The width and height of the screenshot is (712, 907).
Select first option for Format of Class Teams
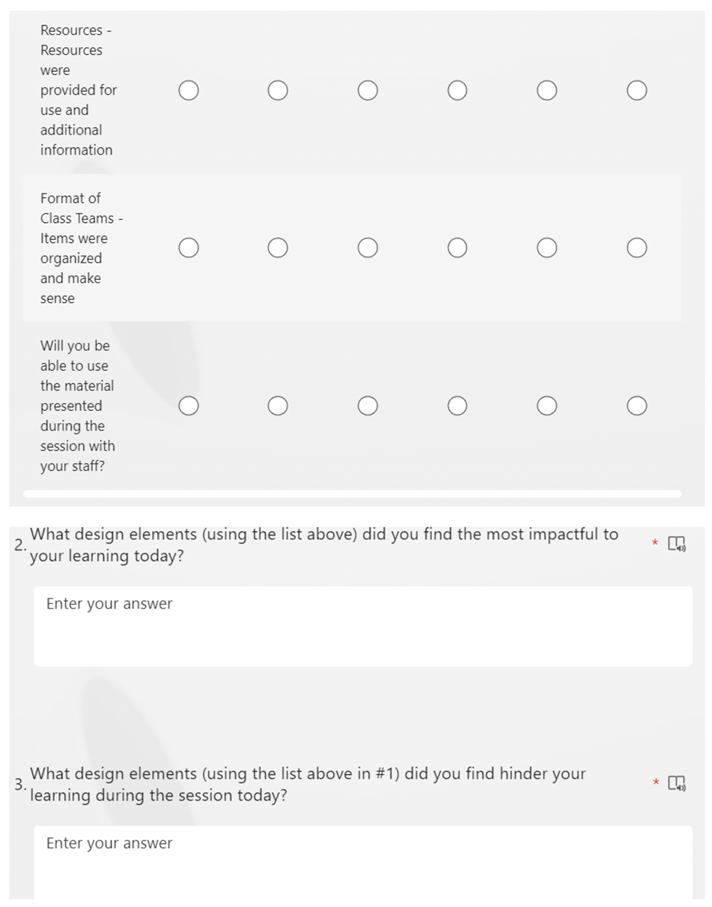[188, 248]
